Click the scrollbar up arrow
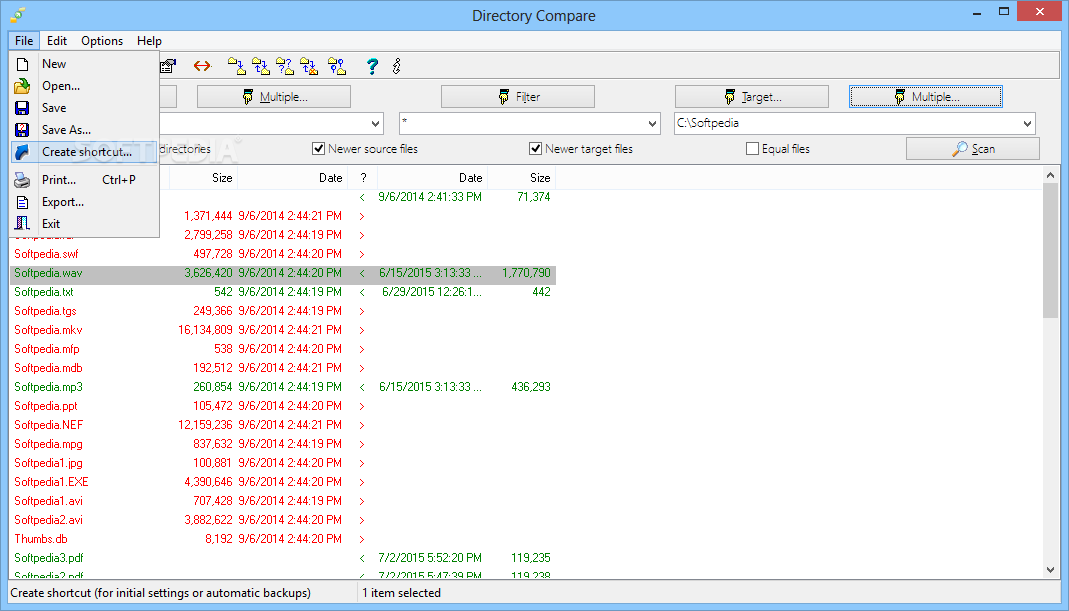The height and width of the screenshot is (611, 1069). coord(1051,175)
